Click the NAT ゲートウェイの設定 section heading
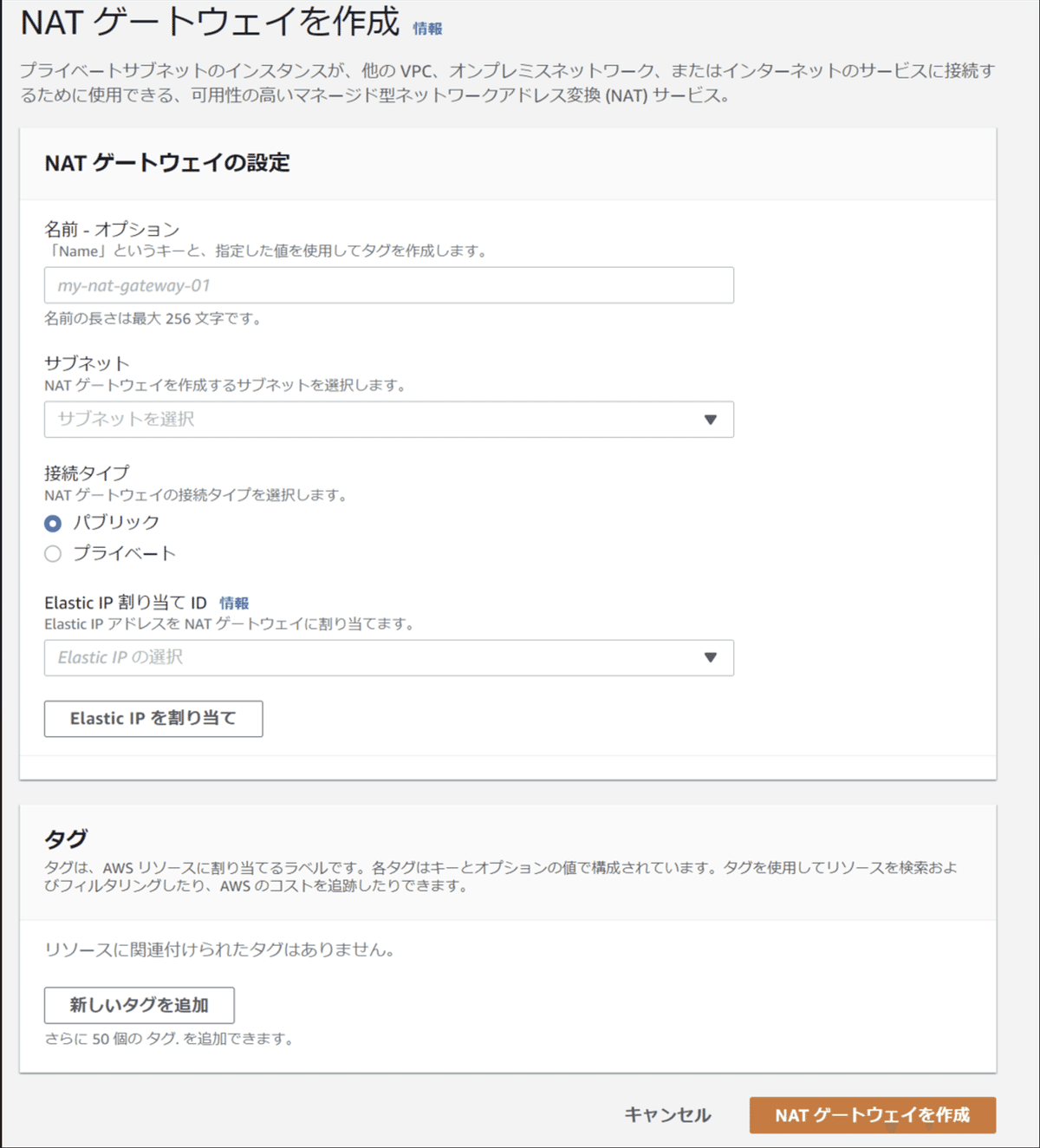The image size is (1040, 1148). click(167, 163)
